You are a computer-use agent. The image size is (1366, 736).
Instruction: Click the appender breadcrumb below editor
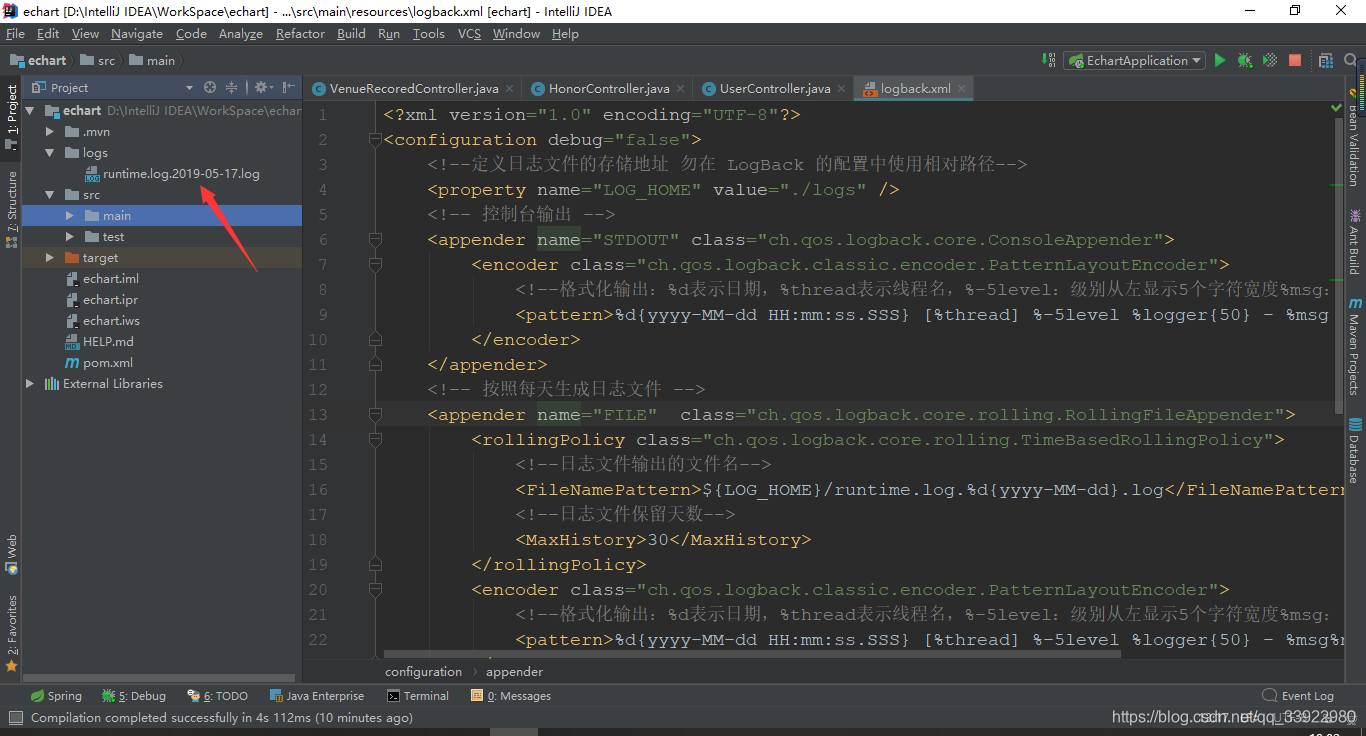click(x=514, y=672)
